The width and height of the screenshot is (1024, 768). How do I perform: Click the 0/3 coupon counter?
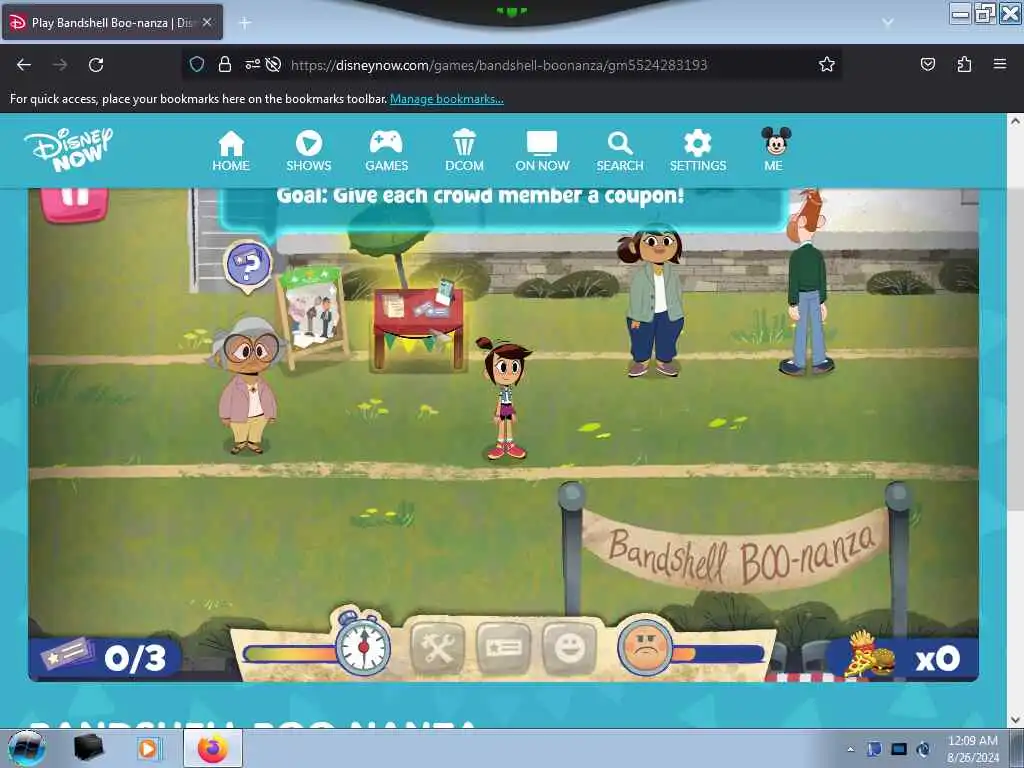coord(104,658)
